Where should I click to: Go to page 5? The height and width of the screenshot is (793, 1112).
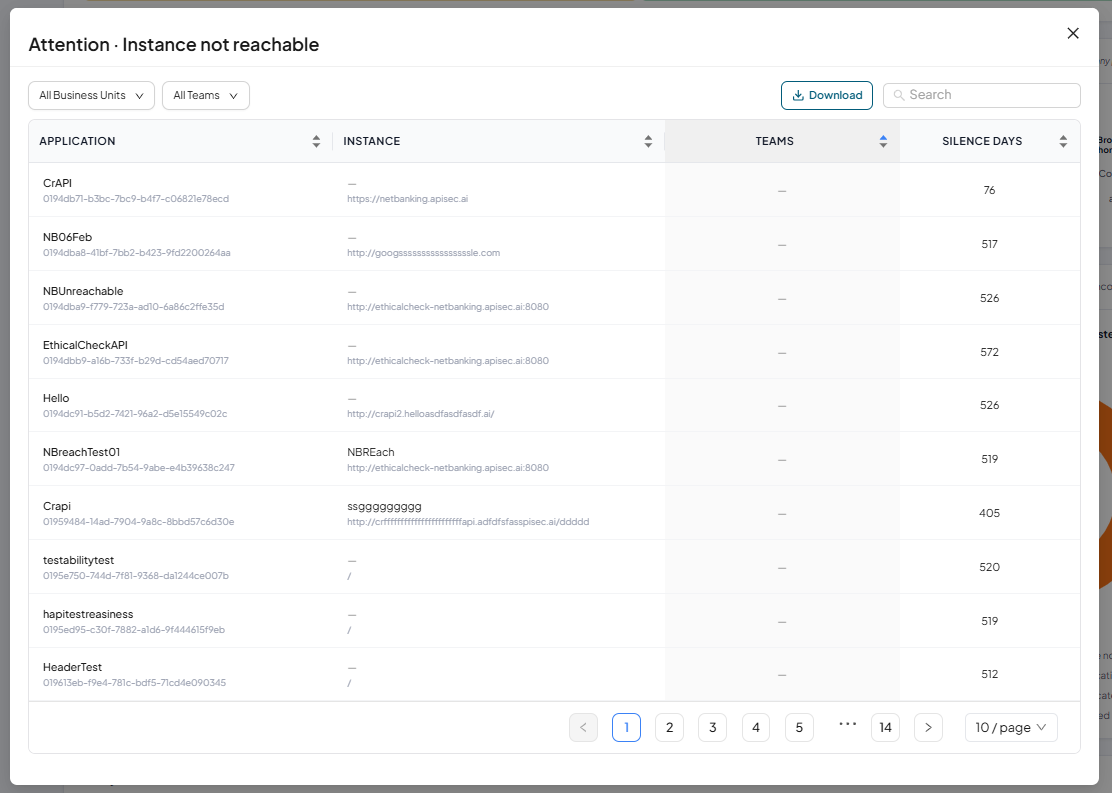point(799,727)
